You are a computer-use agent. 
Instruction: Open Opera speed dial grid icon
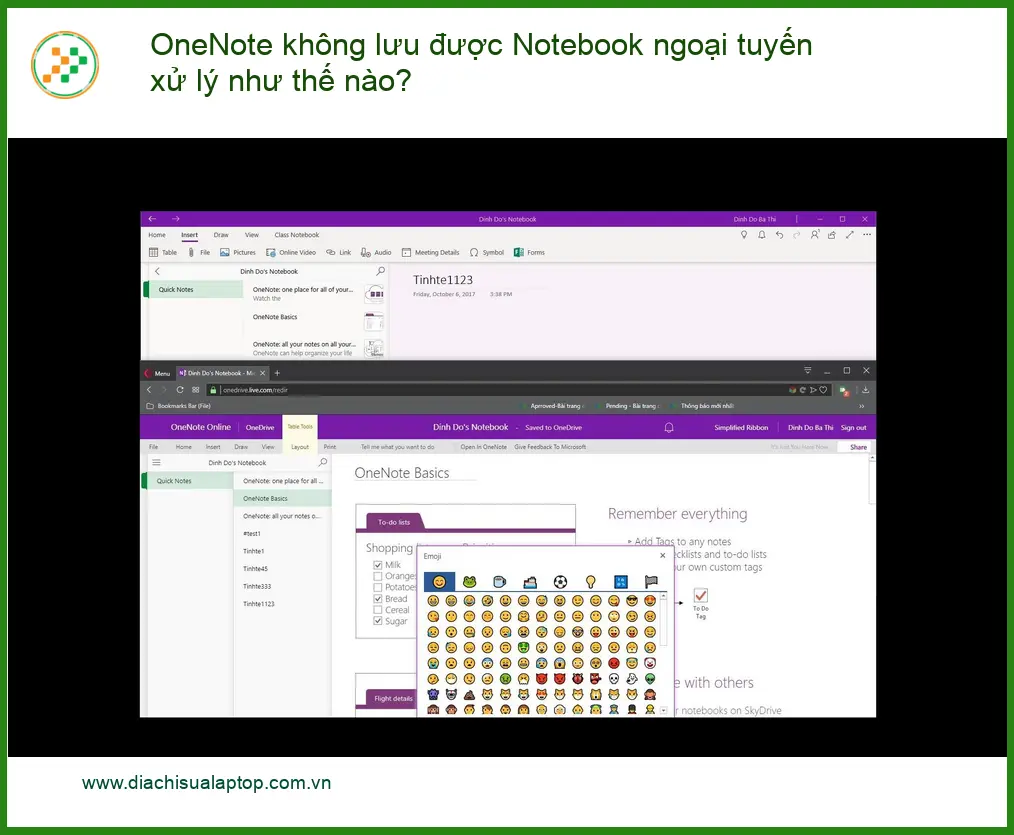(x=195, y=390)
